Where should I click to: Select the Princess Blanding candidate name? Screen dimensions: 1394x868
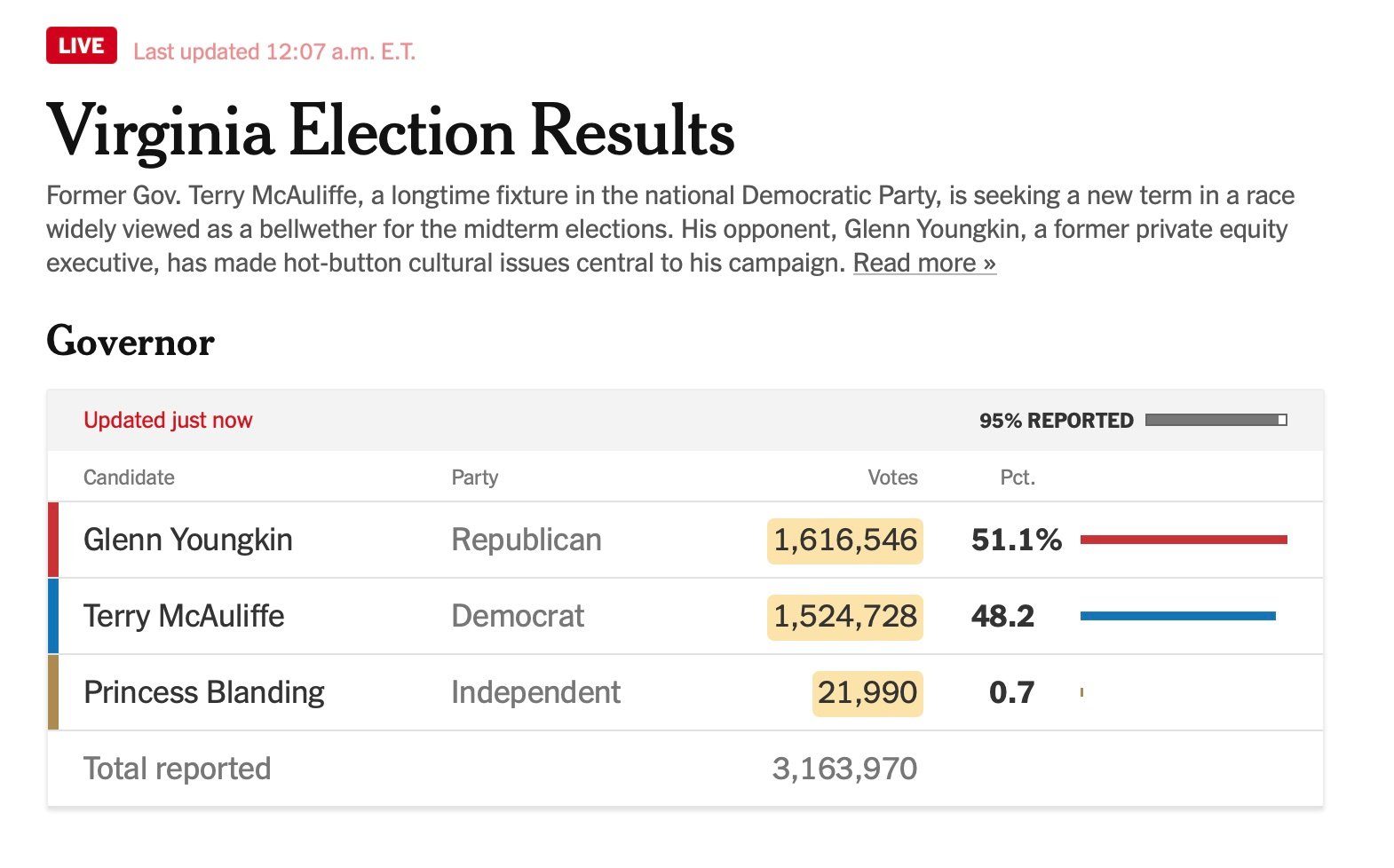[x=203, y=692]
